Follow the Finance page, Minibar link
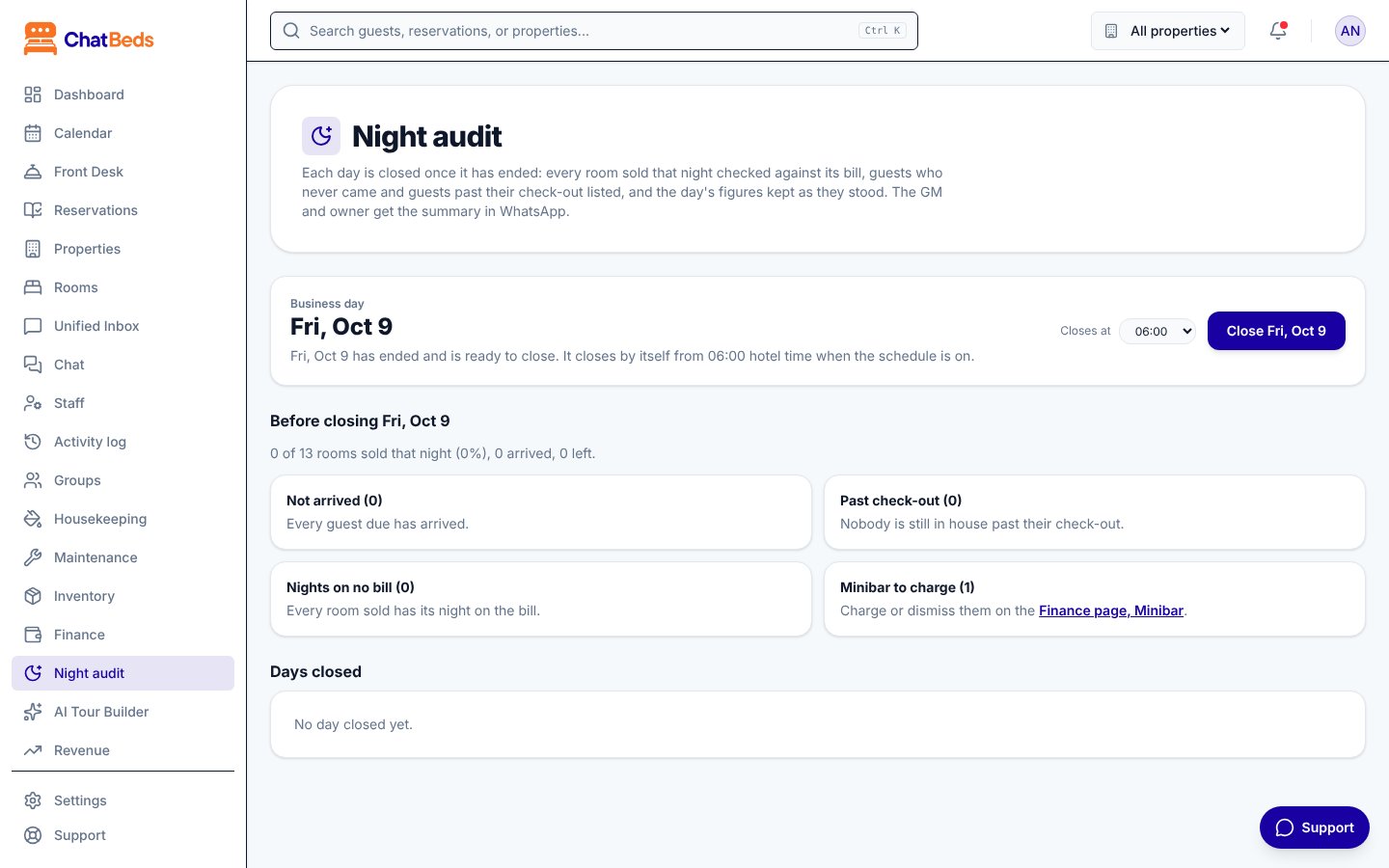 1111,610
